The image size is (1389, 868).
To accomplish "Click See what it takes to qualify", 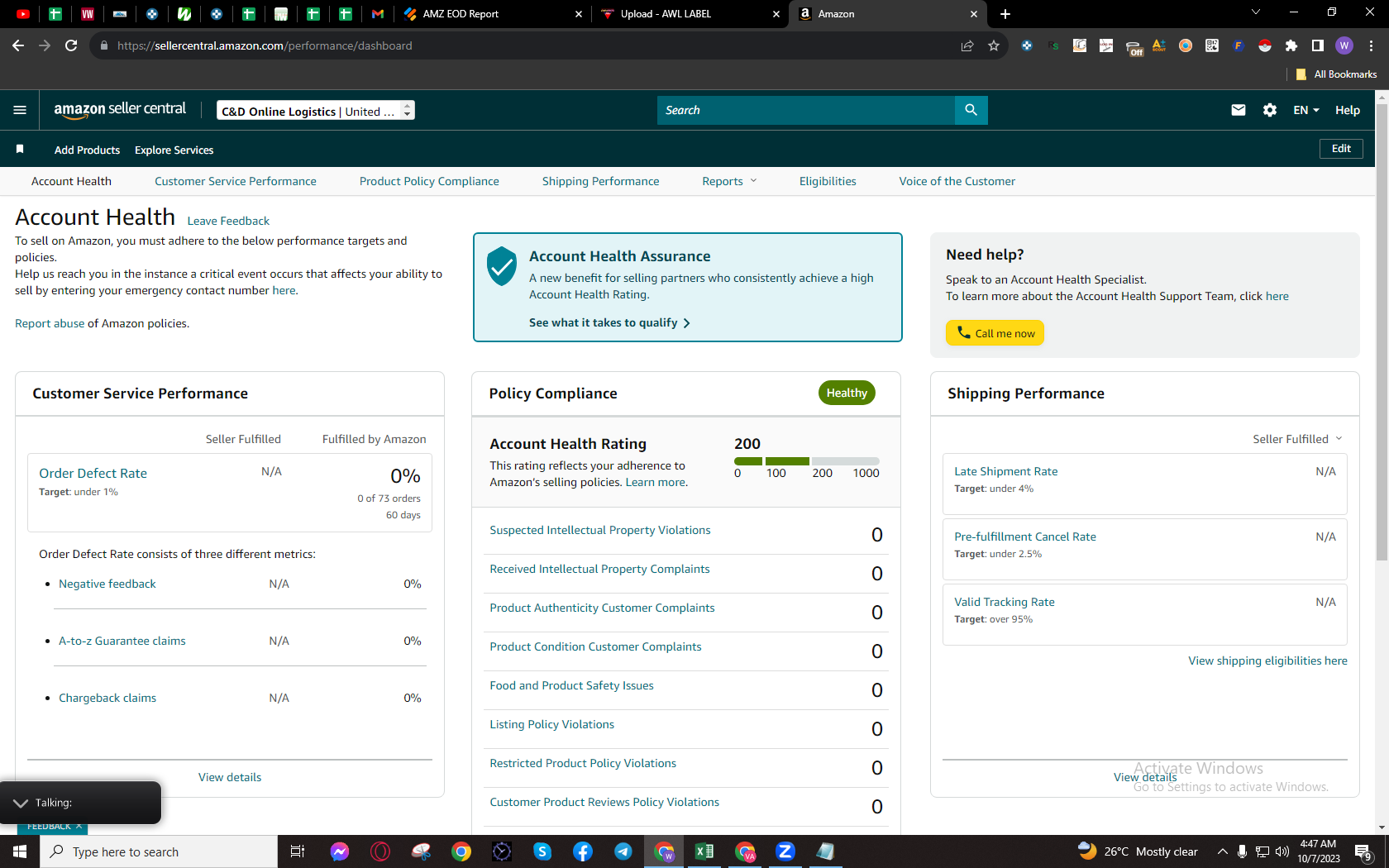I will 609,322.
